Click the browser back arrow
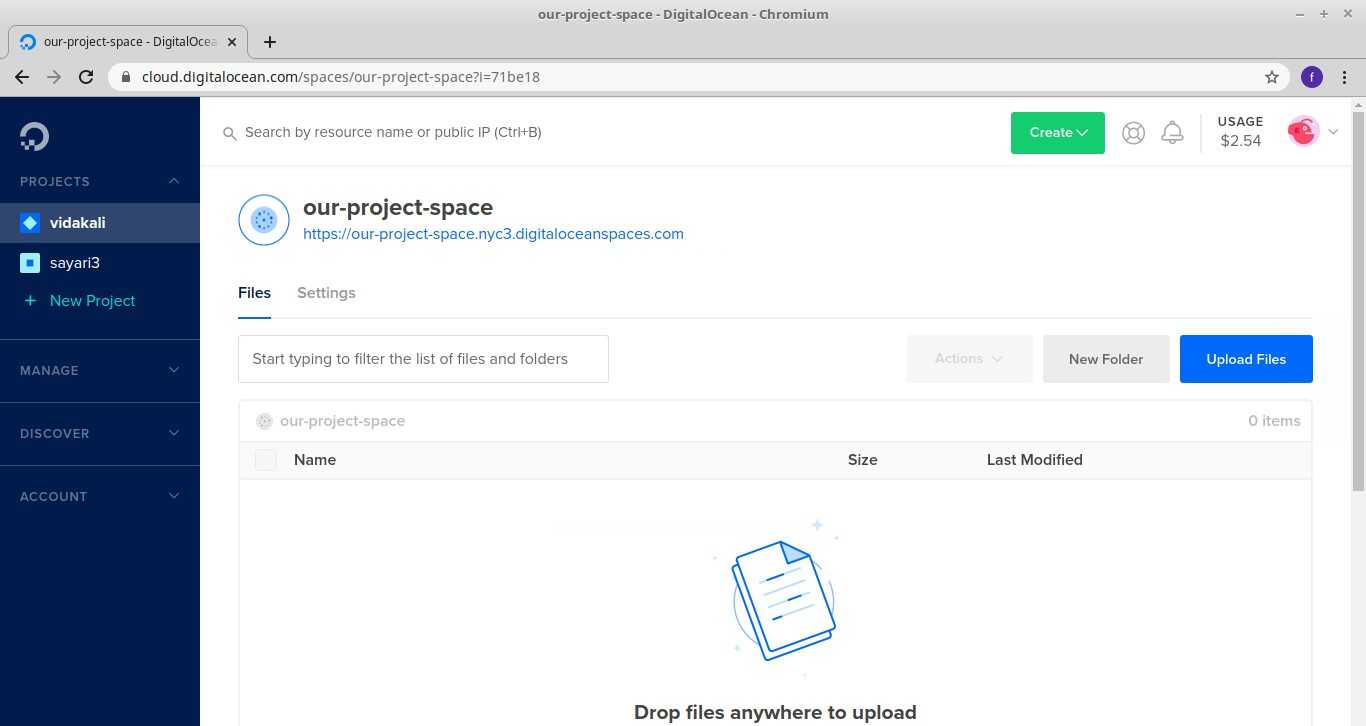The height and width of the screenshot is (726, 1366). [22, 77]
